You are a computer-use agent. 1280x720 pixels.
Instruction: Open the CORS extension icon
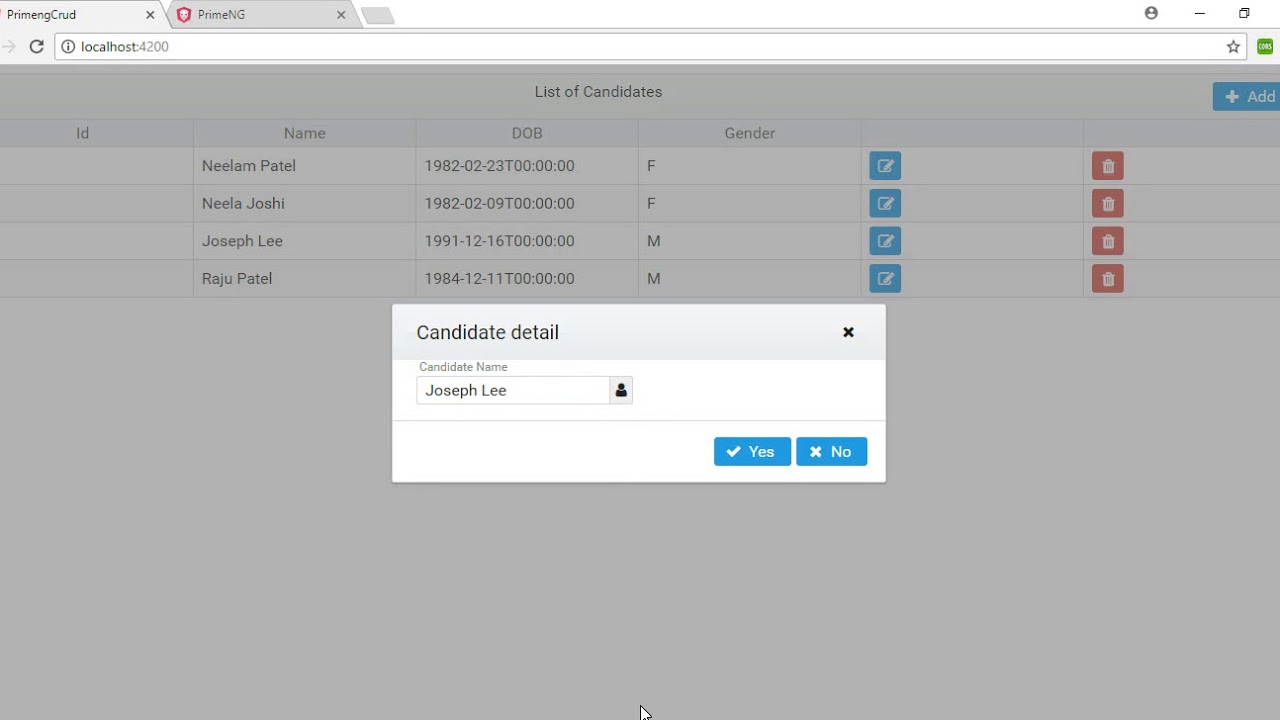tap(1265, 46)
